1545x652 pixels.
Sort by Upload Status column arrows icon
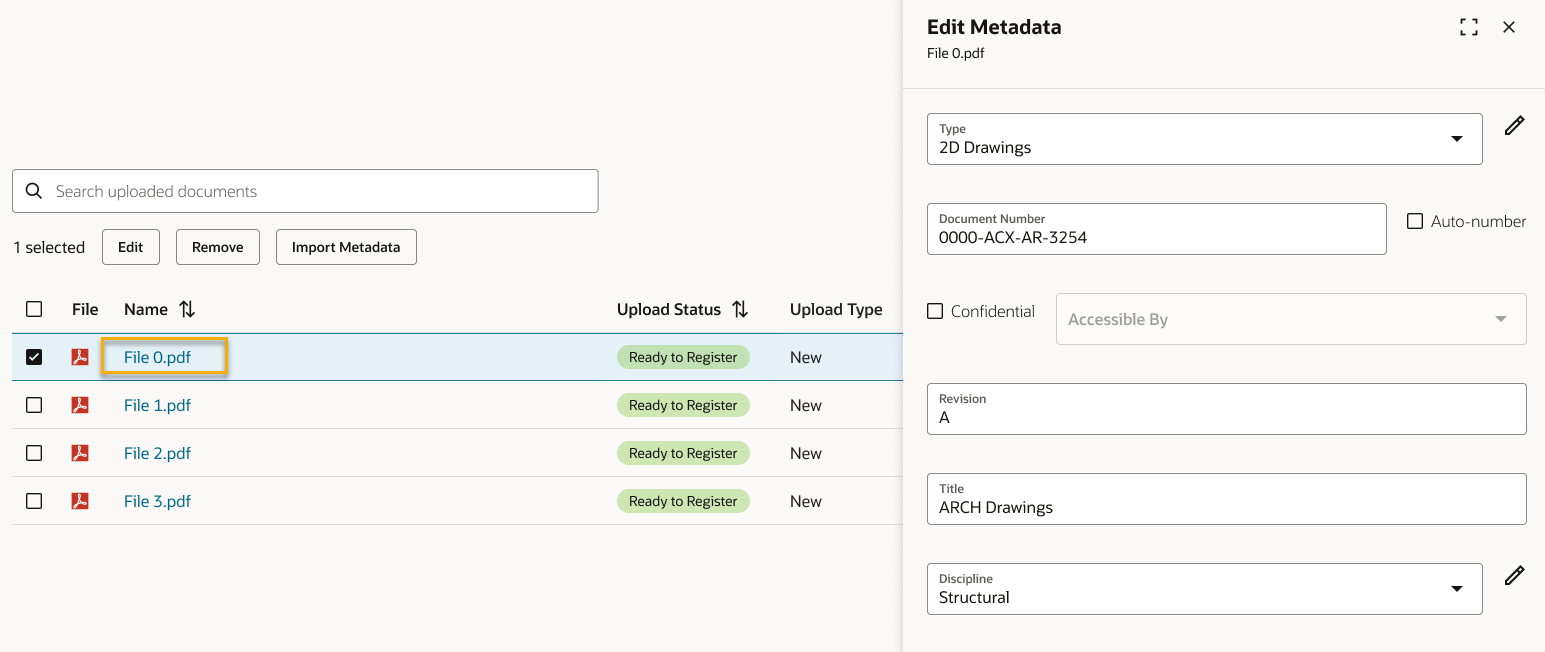pyautogui.click(x=740, y=310)
